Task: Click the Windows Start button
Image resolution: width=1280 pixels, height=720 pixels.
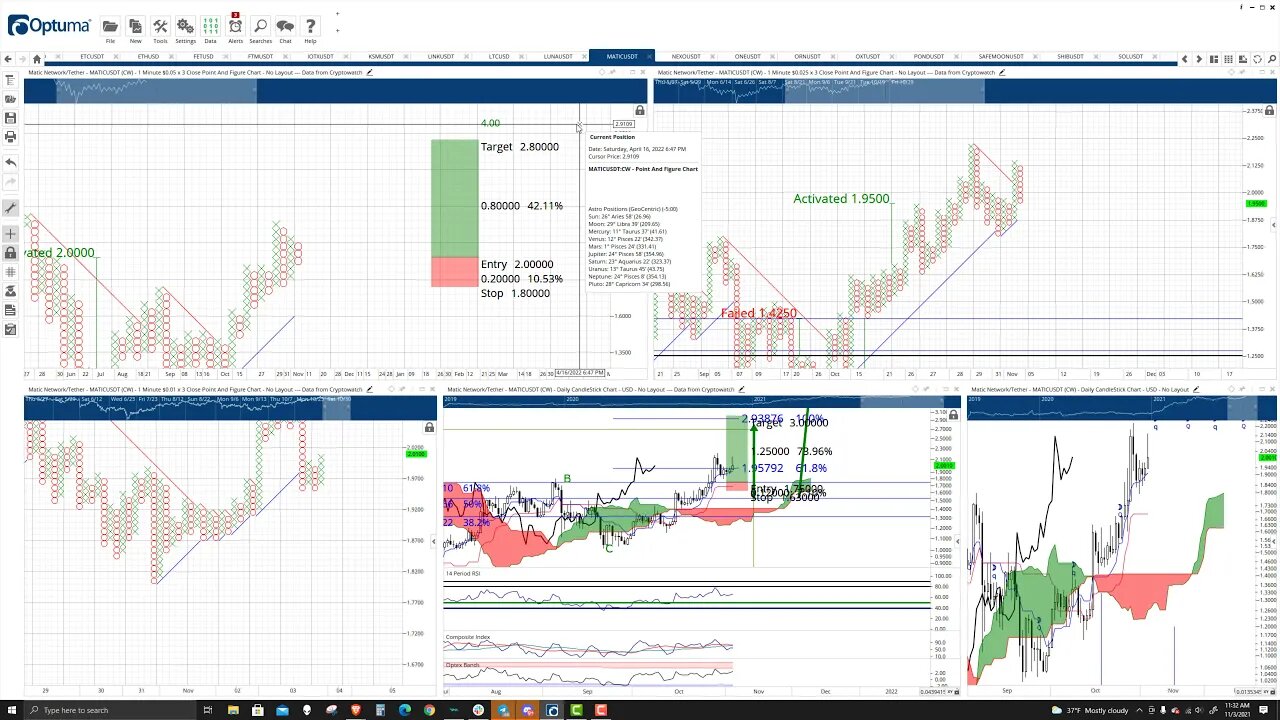Action: tap(13, 710)
